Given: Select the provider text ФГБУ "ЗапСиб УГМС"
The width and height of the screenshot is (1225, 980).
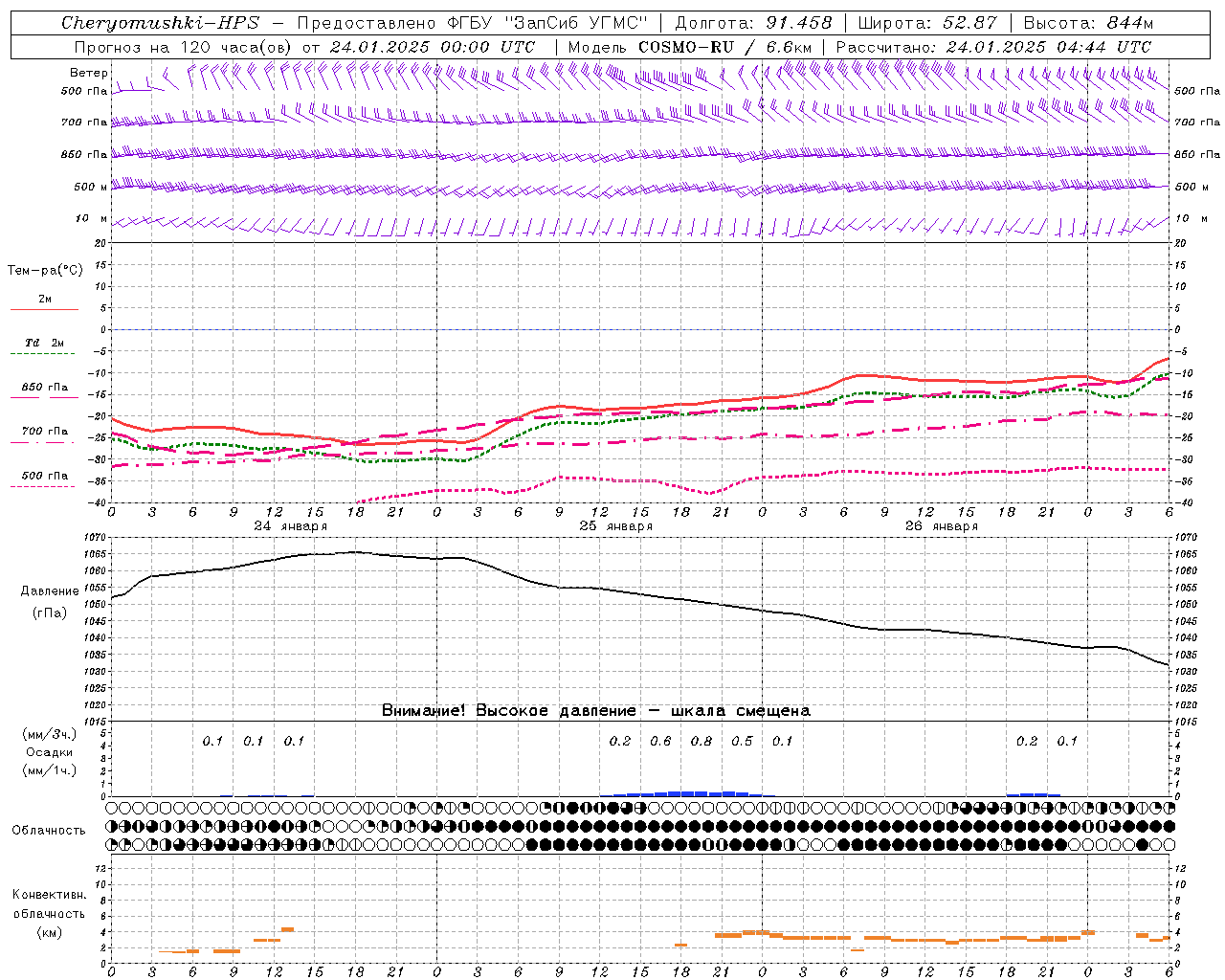Looking at the screenshot, I should pyautogui.click(x=548, y=23).
